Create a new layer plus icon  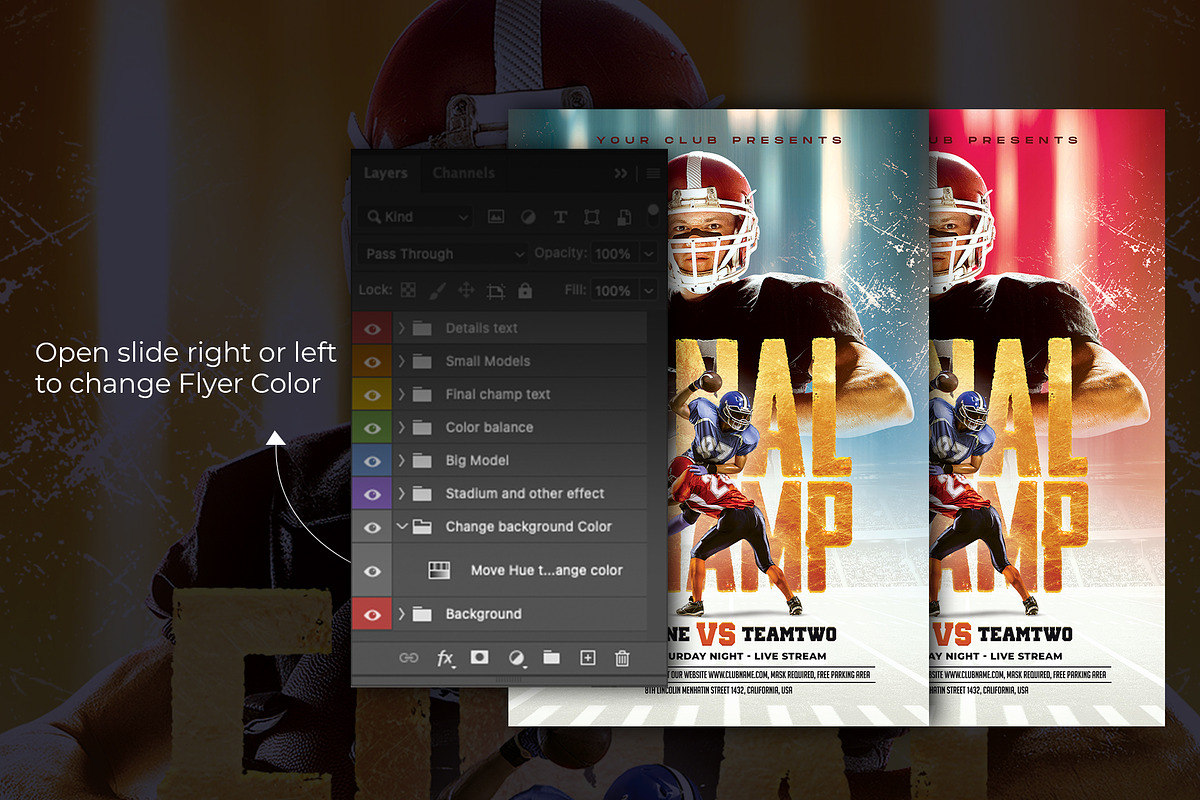point(588,657)
